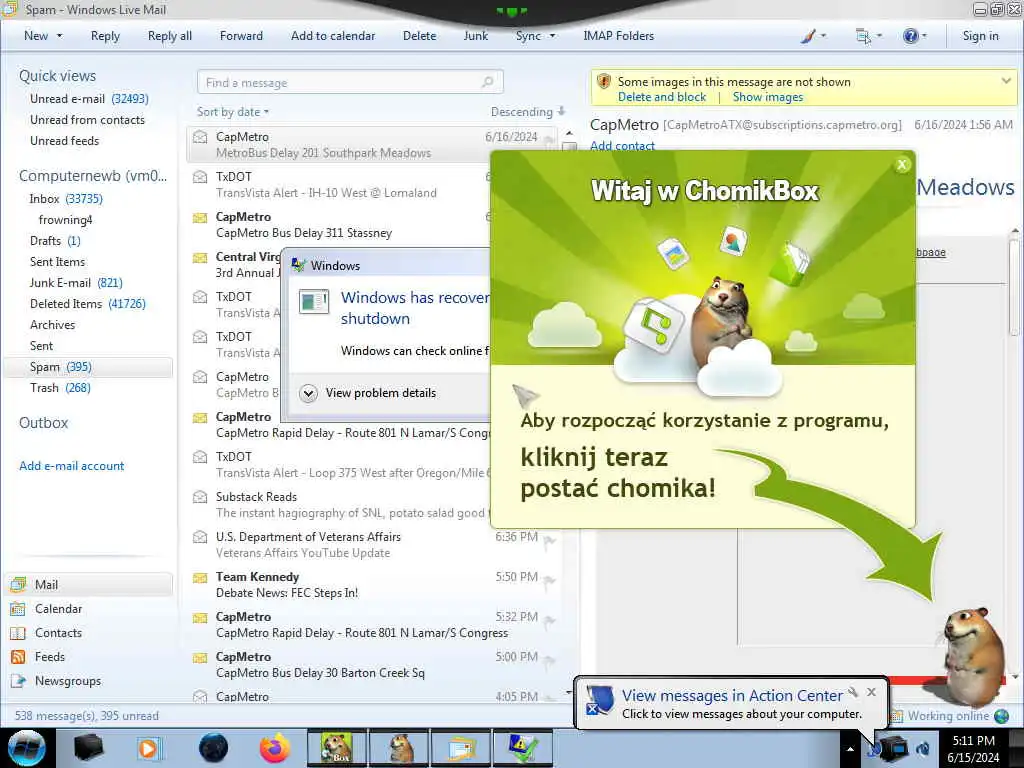Open the Sort by date dropdown

point(232,112)
